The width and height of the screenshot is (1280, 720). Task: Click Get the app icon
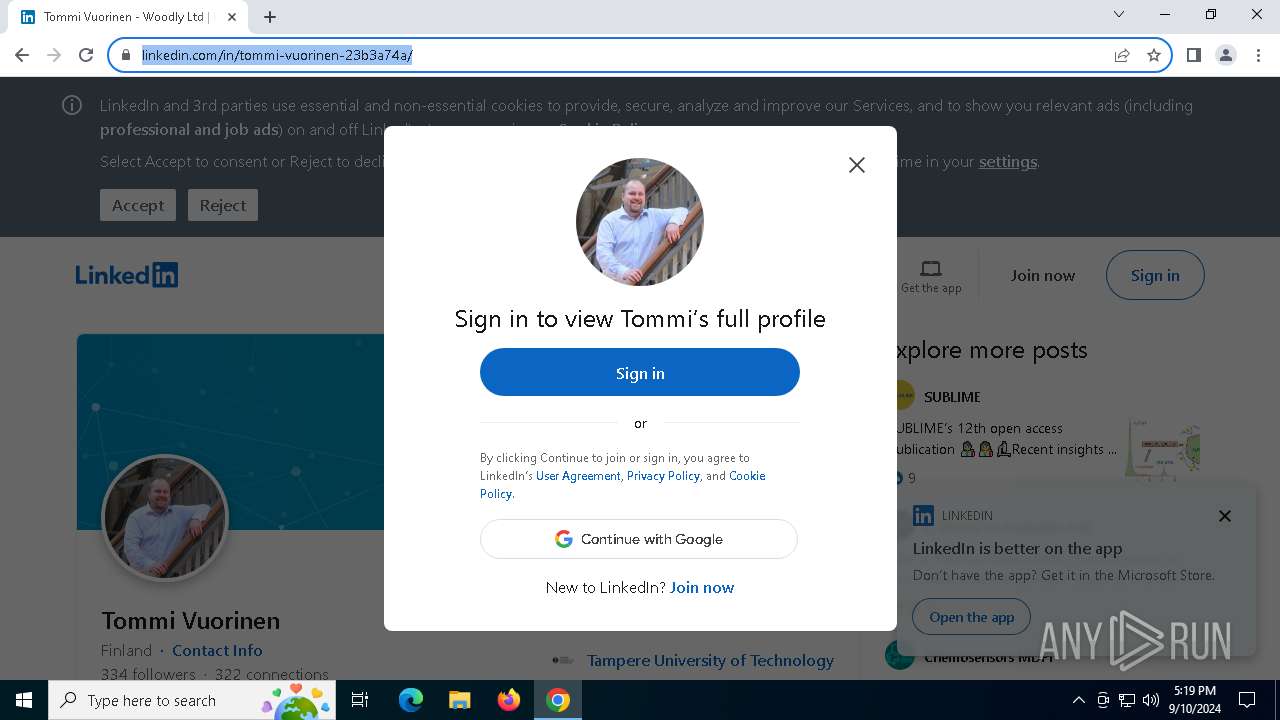coord(931,275)
